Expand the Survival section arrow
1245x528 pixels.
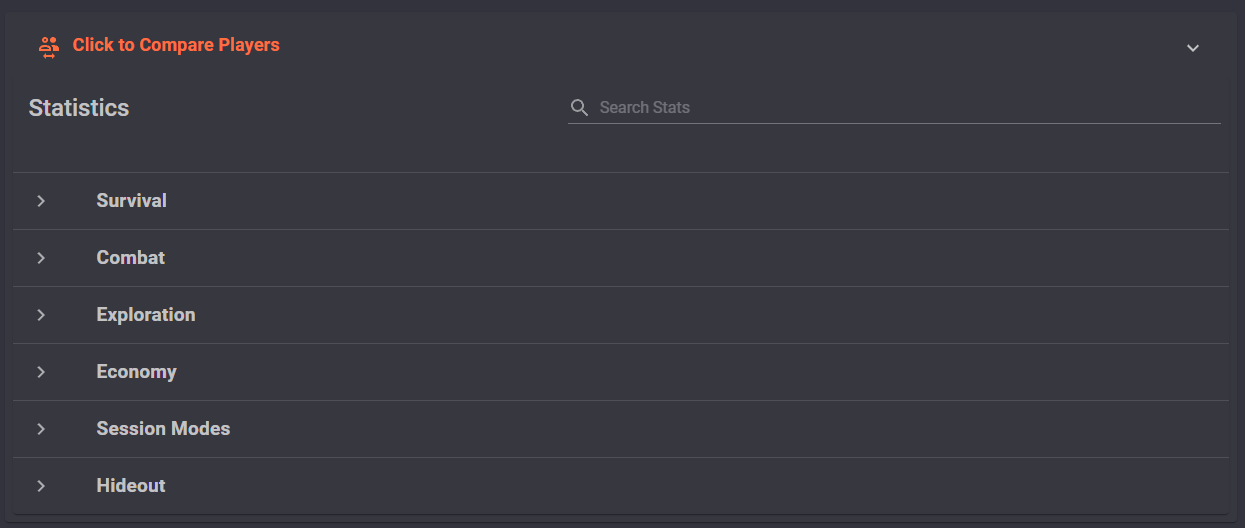coord(41,201)
